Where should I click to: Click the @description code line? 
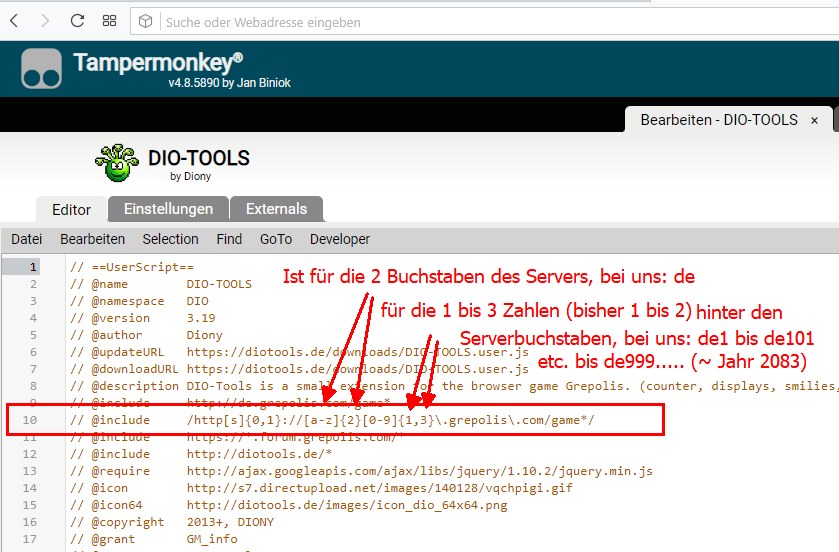pyautogui.click(x=454, y=386)
